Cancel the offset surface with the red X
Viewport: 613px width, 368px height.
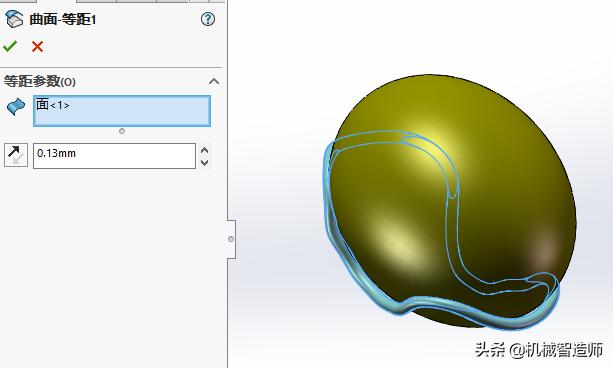coord(38,47)
